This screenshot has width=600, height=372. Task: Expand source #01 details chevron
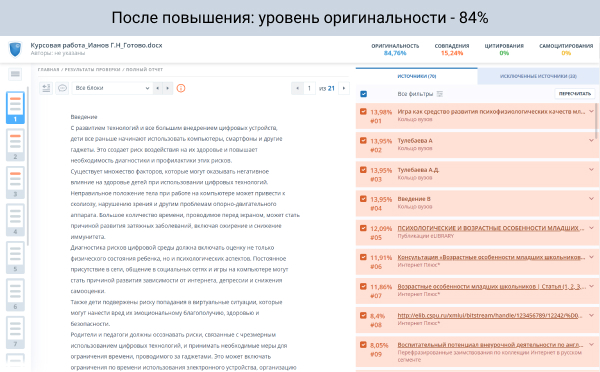tap(591, 111)
